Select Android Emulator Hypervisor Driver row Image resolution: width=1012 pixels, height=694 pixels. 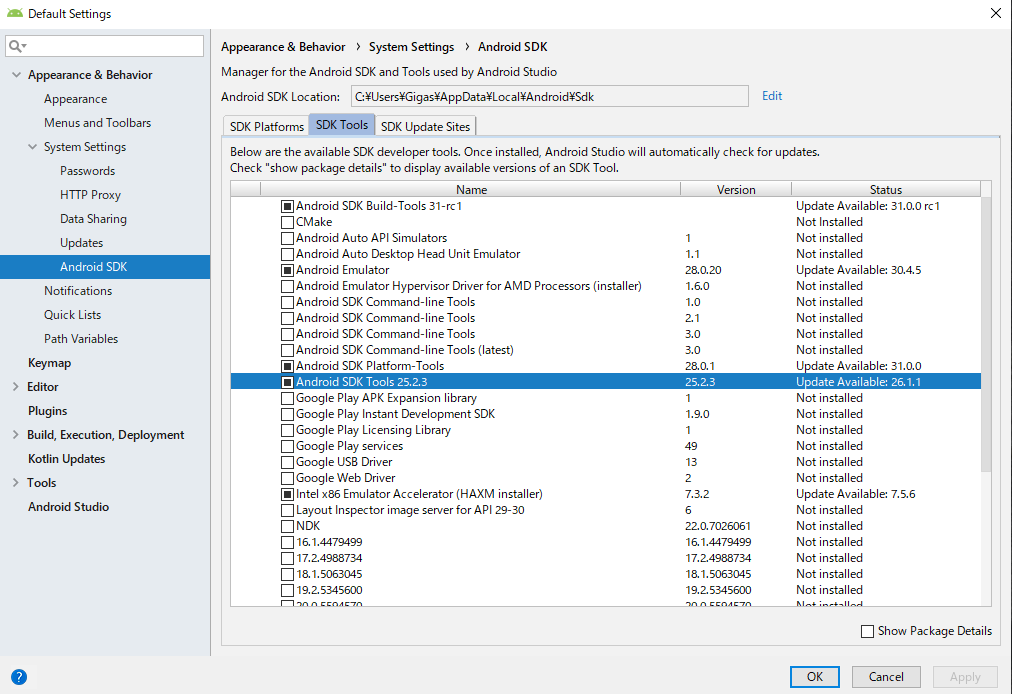coord(605,286)
